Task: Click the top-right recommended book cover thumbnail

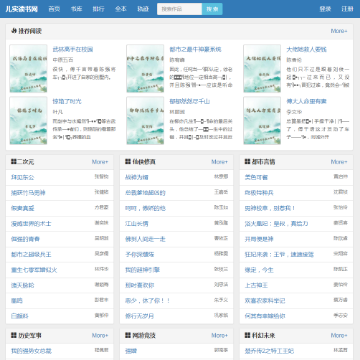Action: coord(262,68)
